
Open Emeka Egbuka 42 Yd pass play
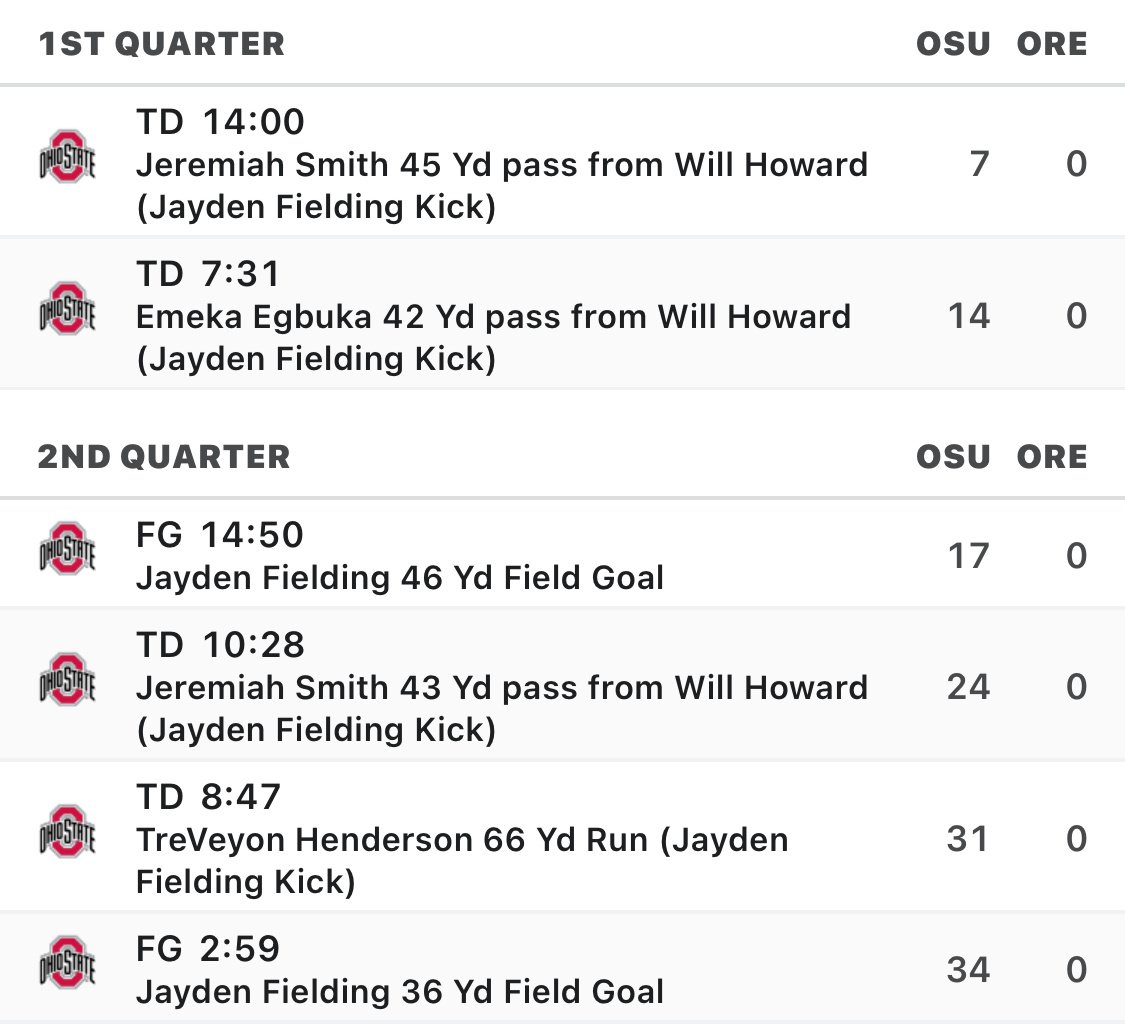point(493,317)
